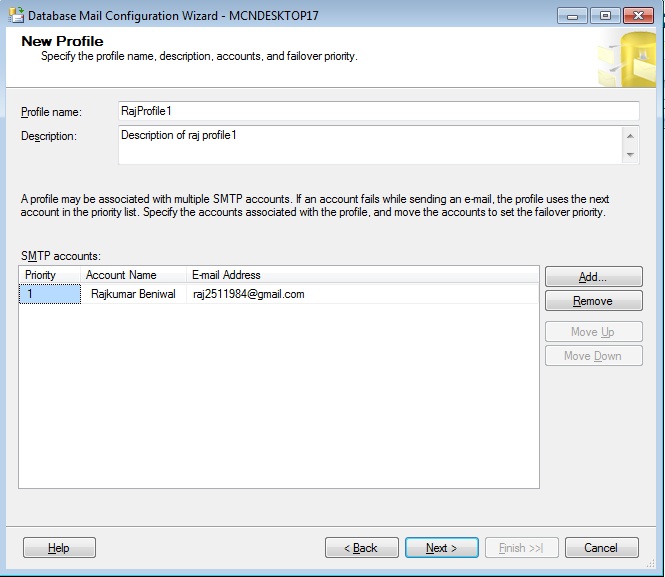This screenshot has height=577, width=665.
Task: Close the wizard window
Action: pyautogui.click(x=639, y=16)
